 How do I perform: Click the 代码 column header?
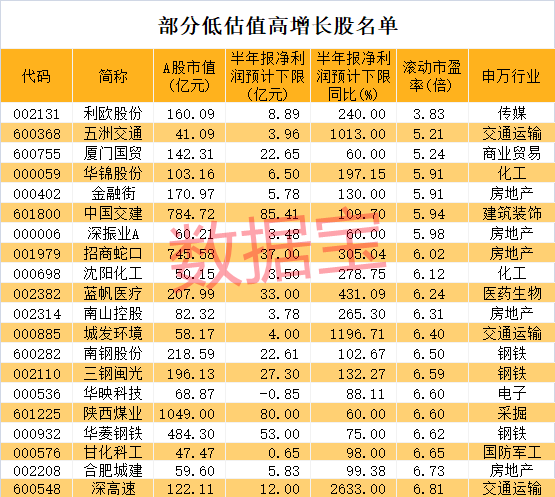click(x=36, y=76)
